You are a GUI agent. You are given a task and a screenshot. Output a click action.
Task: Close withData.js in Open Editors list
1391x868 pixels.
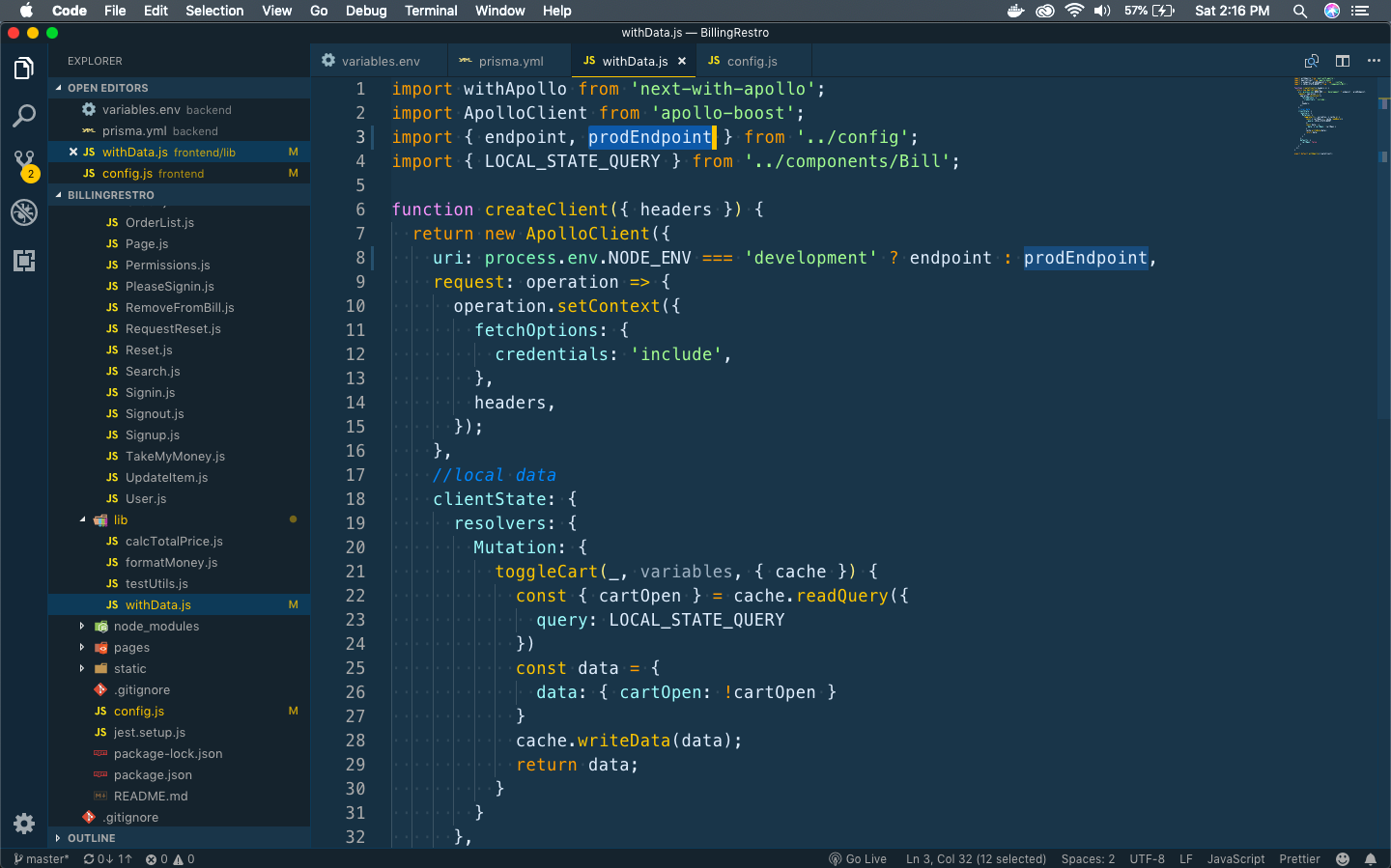(x=73, y=152)
